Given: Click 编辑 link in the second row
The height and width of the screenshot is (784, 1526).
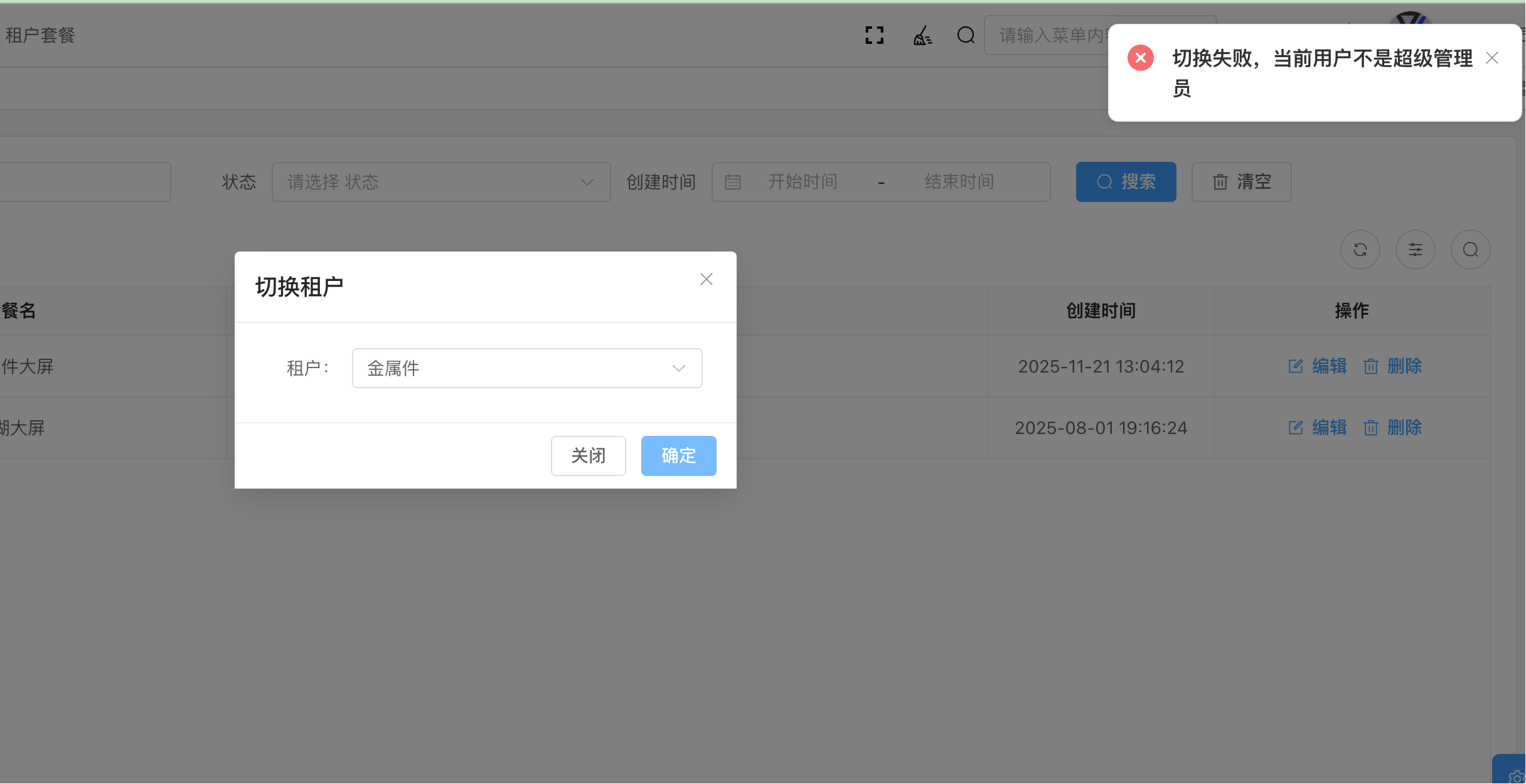Looking at the screenshot, I should tap(1329, 428).
